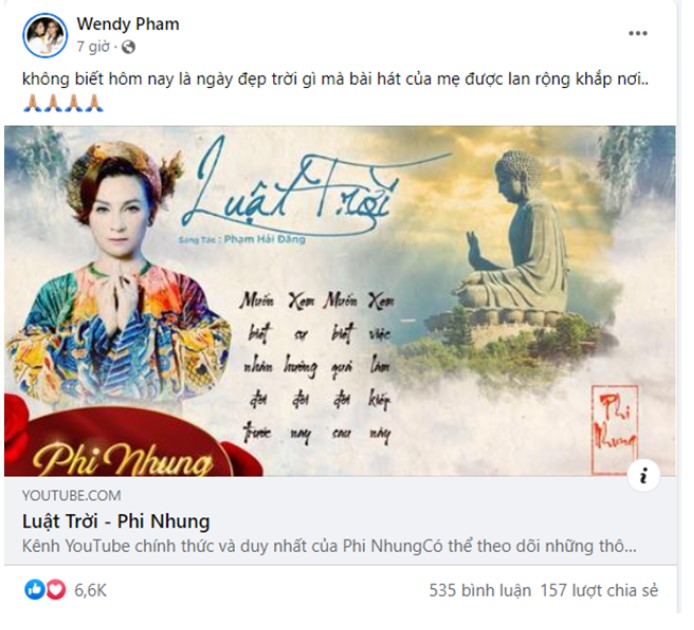Click the gold Phi Nhung banner in thumbnail
This screenshot has width=694, height=630.
click(x=123, y=458)
